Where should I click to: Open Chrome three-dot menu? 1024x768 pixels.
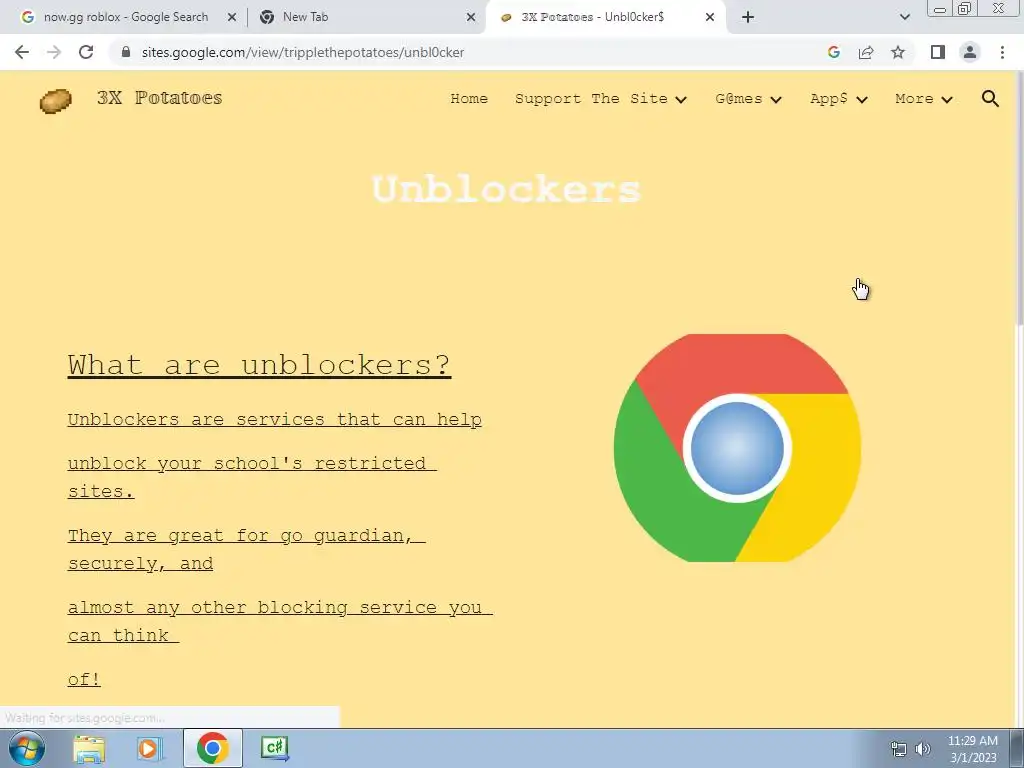1002,52
